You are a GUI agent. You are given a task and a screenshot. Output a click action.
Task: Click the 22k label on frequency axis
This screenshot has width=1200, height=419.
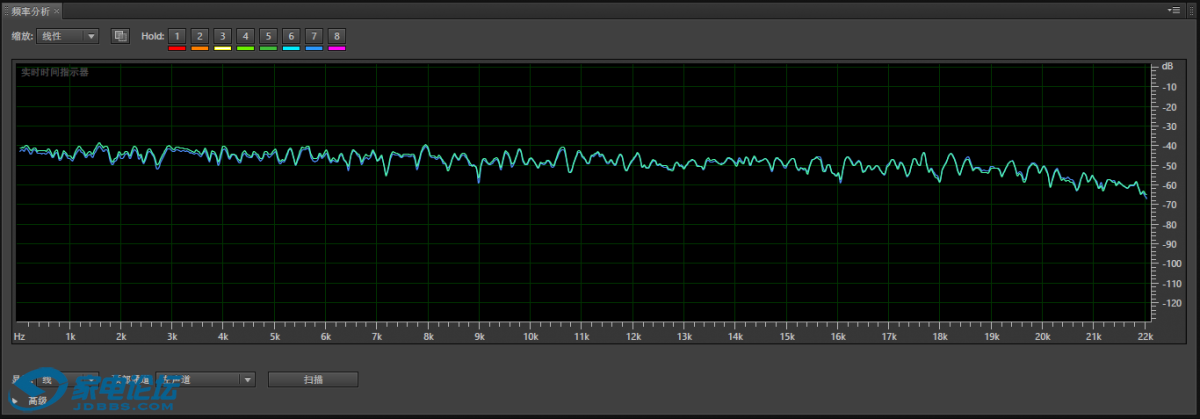click(1145, 337)
